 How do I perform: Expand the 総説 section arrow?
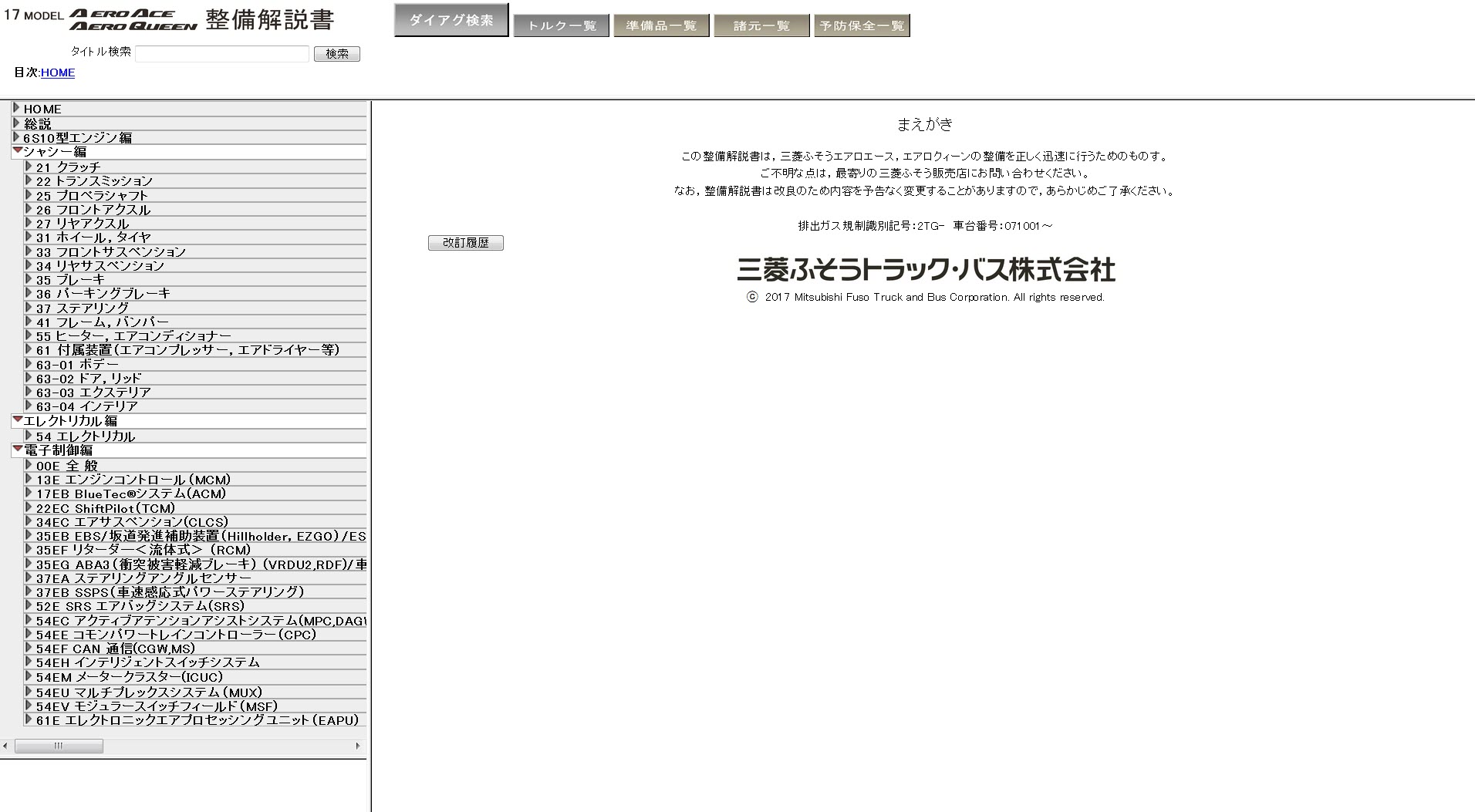[x=16, y=123]
